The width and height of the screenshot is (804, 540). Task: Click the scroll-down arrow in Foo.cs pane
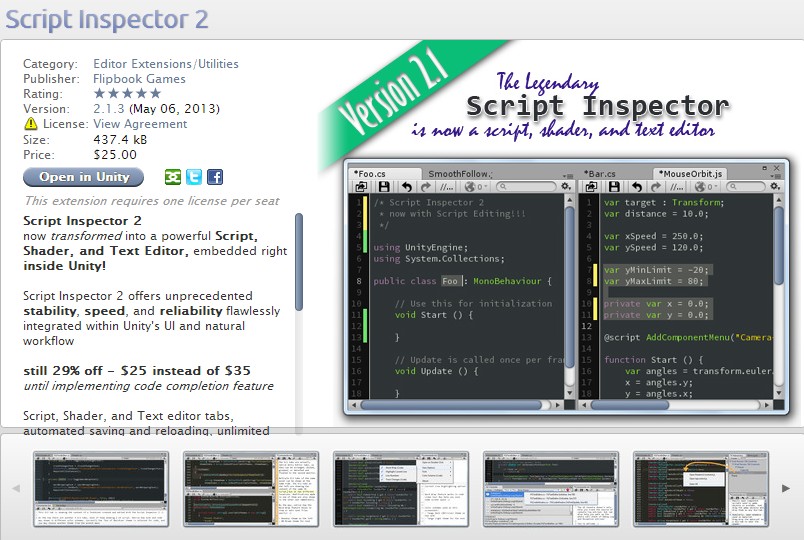569,393
